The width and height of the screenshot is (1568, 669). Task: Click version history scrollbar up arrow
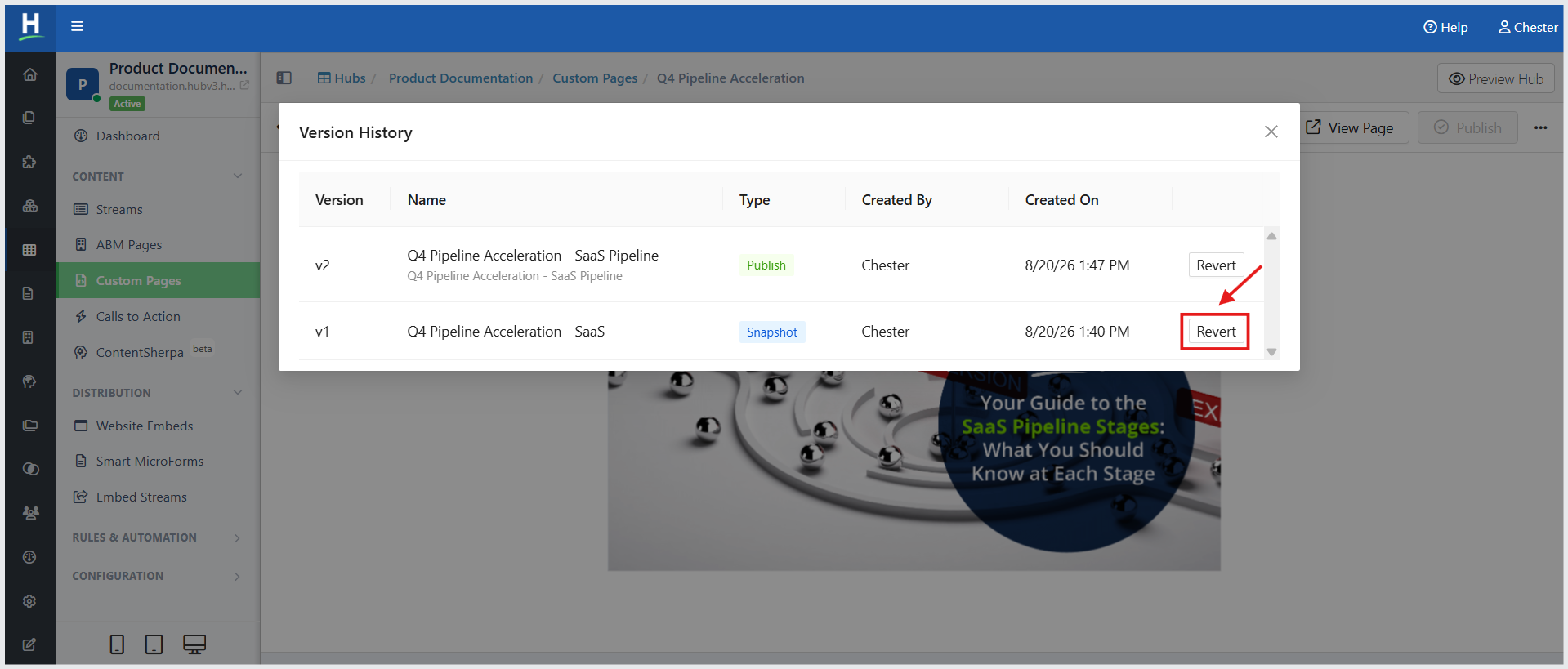click(x=1271, y=236)
